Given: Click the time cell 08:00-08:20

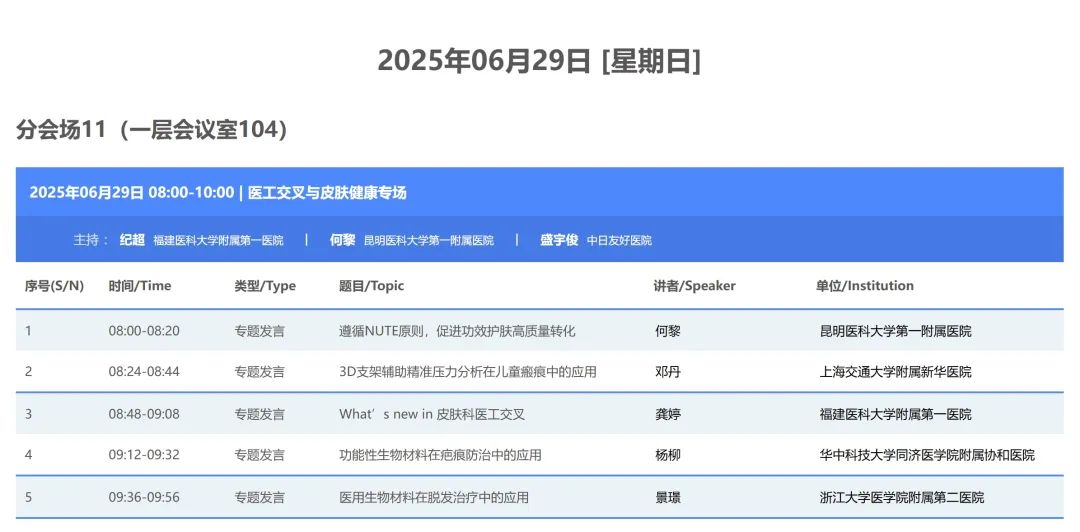Looking at the screenshot, I should [x=144, y=331].
